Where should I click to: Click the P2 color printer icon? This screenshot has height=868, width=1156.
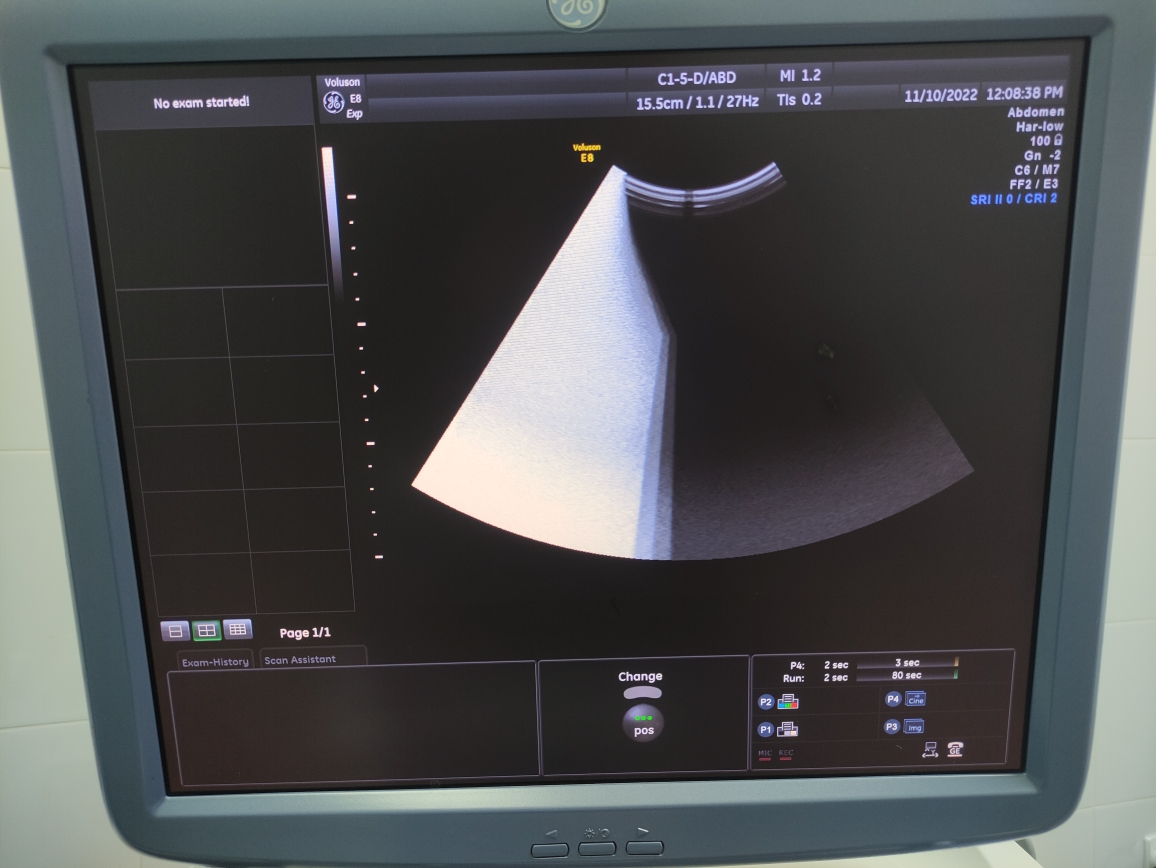[788, 702]
